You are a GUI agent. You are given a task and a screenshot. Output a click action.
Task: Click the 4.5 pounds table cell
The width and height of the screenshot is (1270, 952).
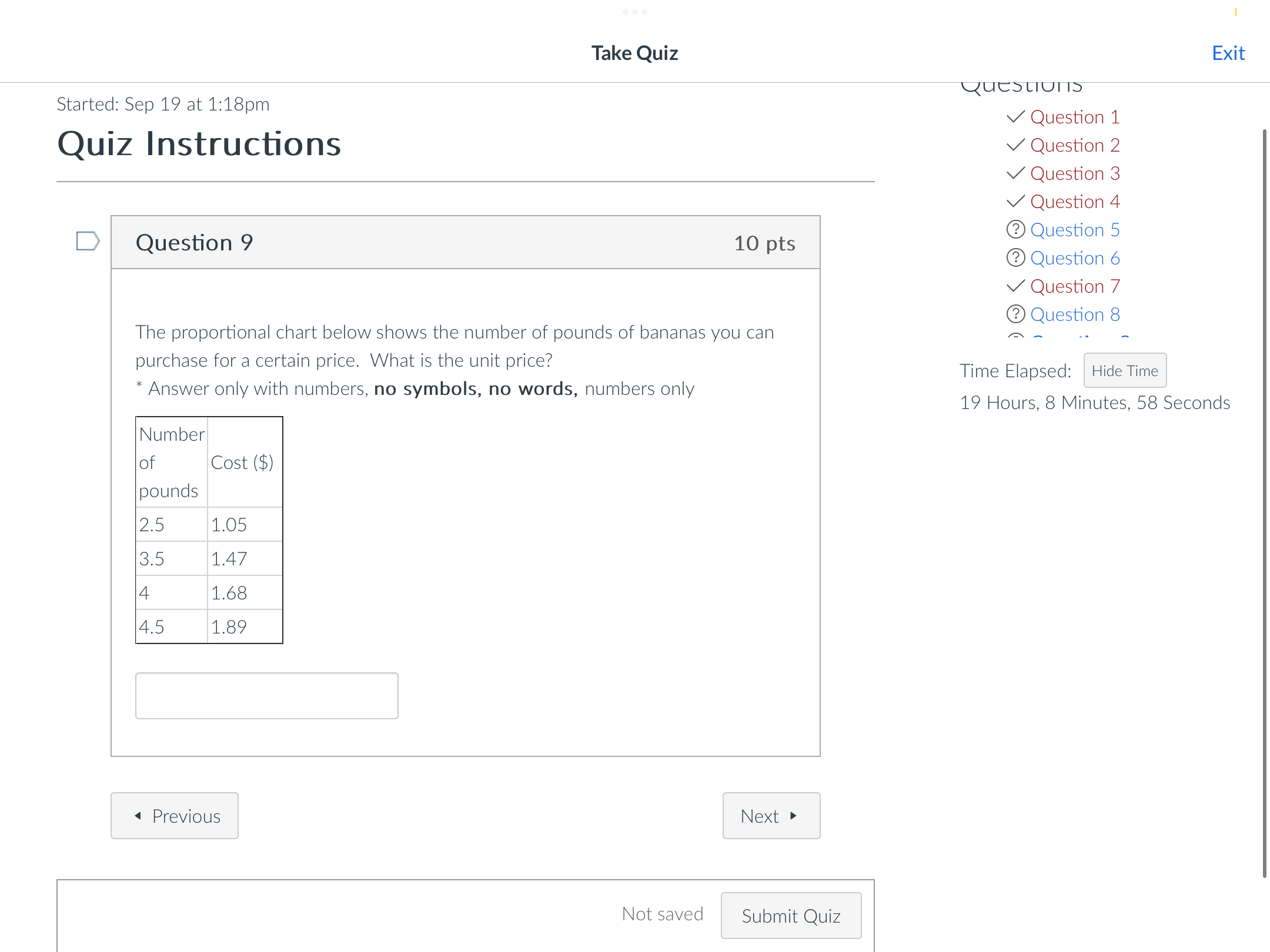(x=172, y=626)
